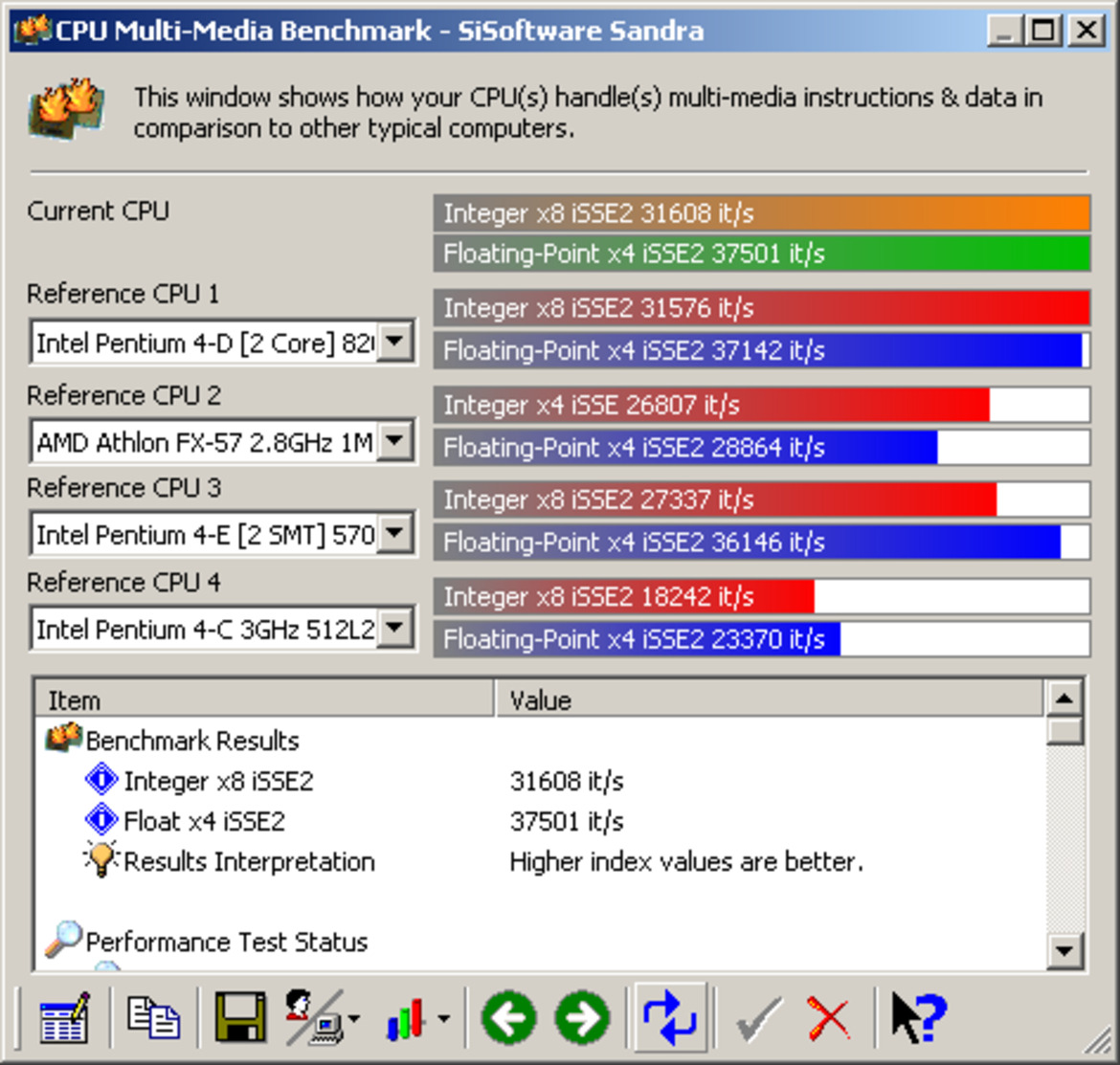Open dropdown arrow beside bar chart icon
1120x1065 pixels.
(443, 1019)
